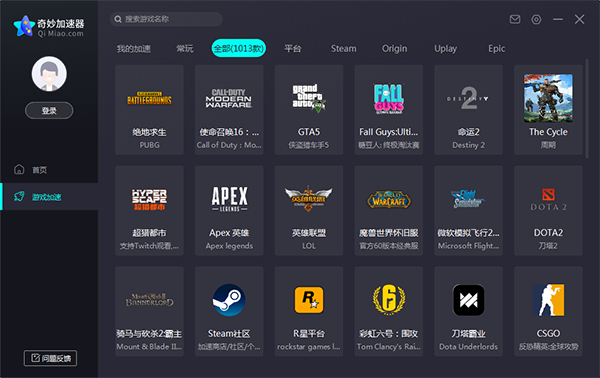
Task: Select the Destiny 2 game icon
Action: coord(468,98)
